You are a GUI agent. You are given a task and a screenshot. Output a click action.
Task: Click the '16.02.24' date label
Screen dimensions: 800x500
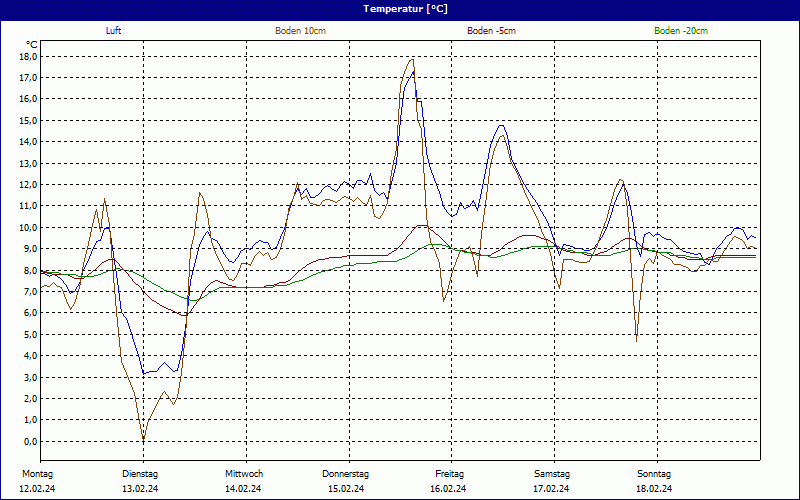tap(448, 489)
